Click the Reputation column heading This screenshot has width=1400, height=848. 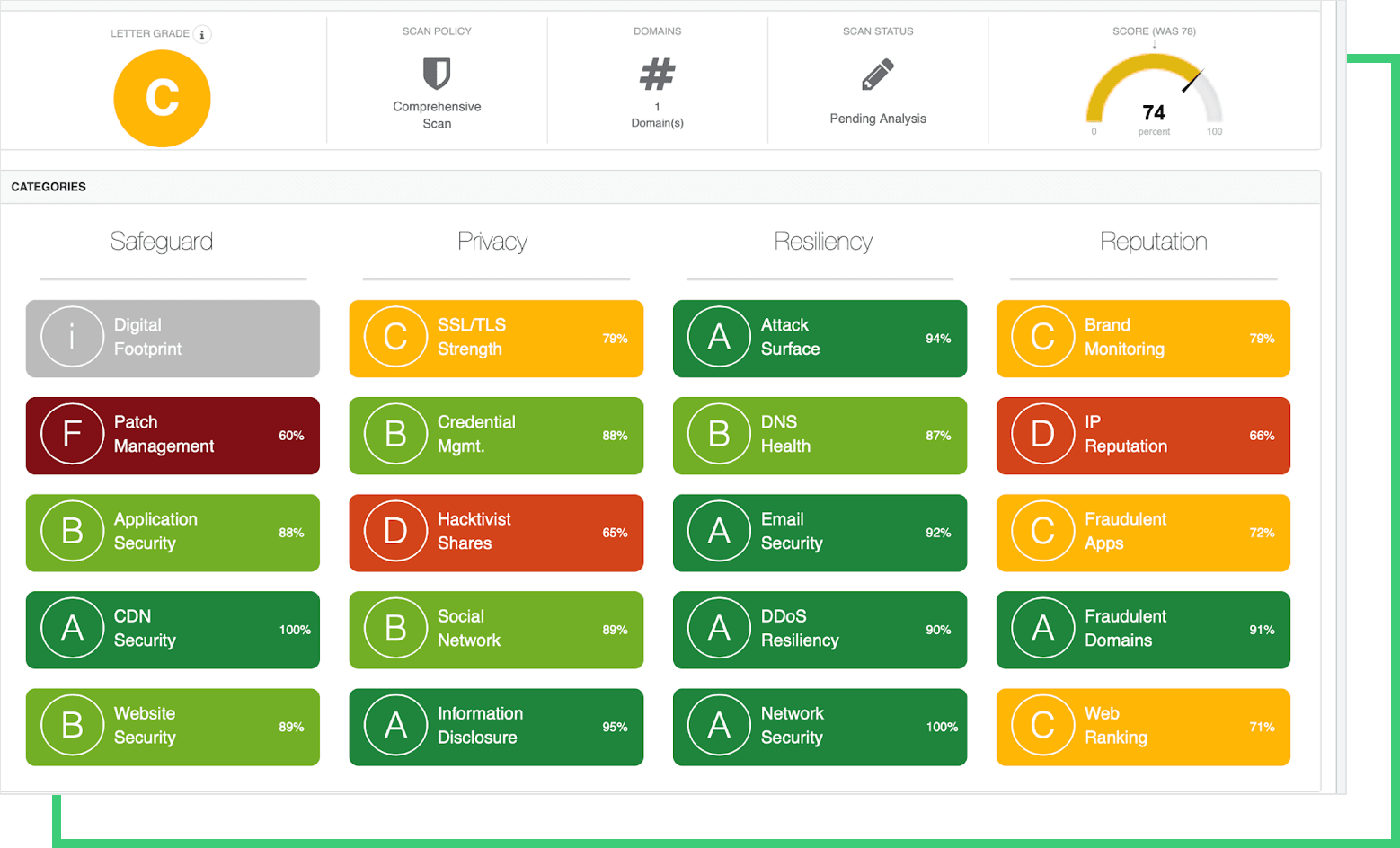[1154, 241]
